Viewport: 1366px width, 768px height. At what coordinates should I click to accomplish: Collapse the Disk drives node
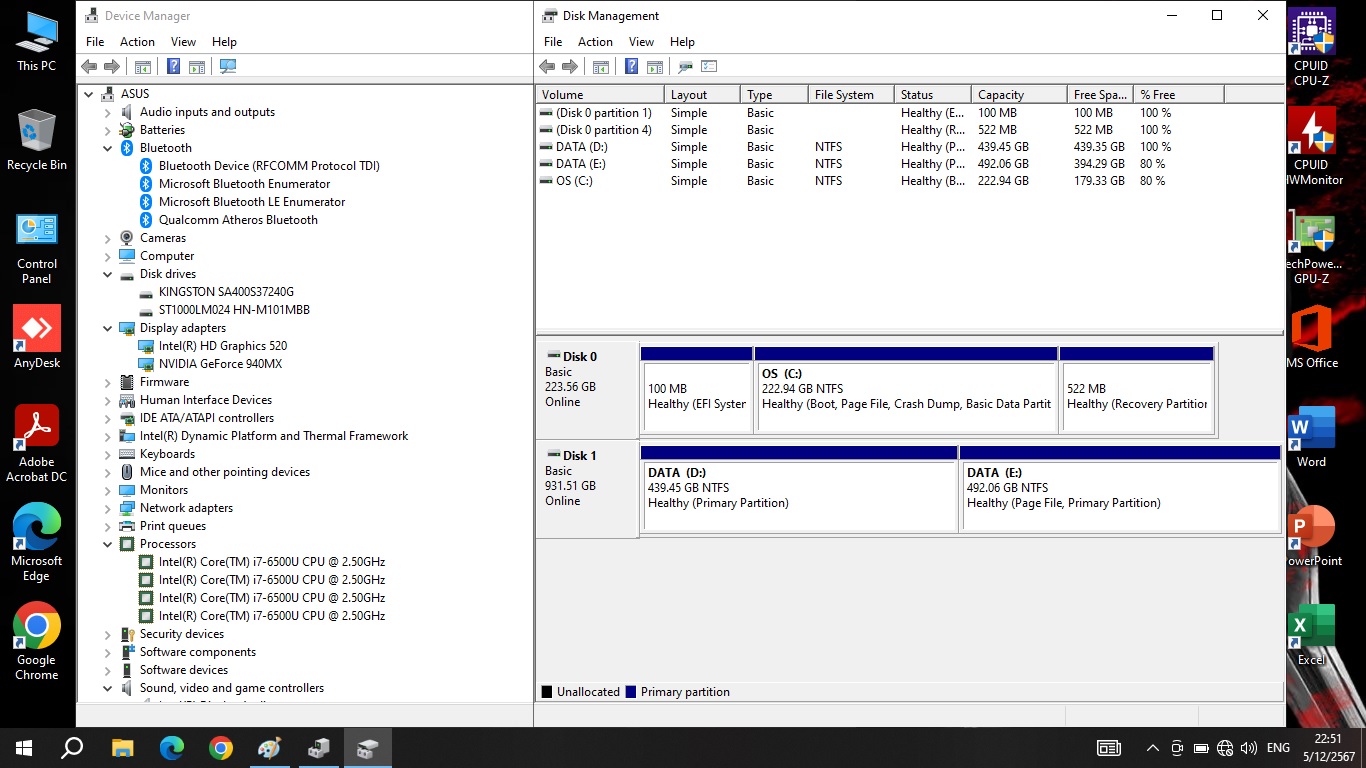[107, 274]
